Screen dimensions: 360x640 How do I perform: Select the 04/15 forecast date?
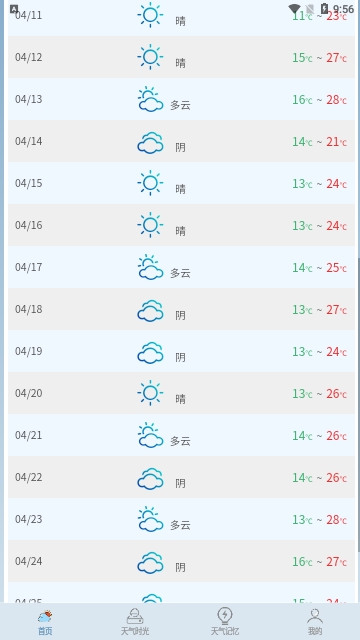click(29, 183)
